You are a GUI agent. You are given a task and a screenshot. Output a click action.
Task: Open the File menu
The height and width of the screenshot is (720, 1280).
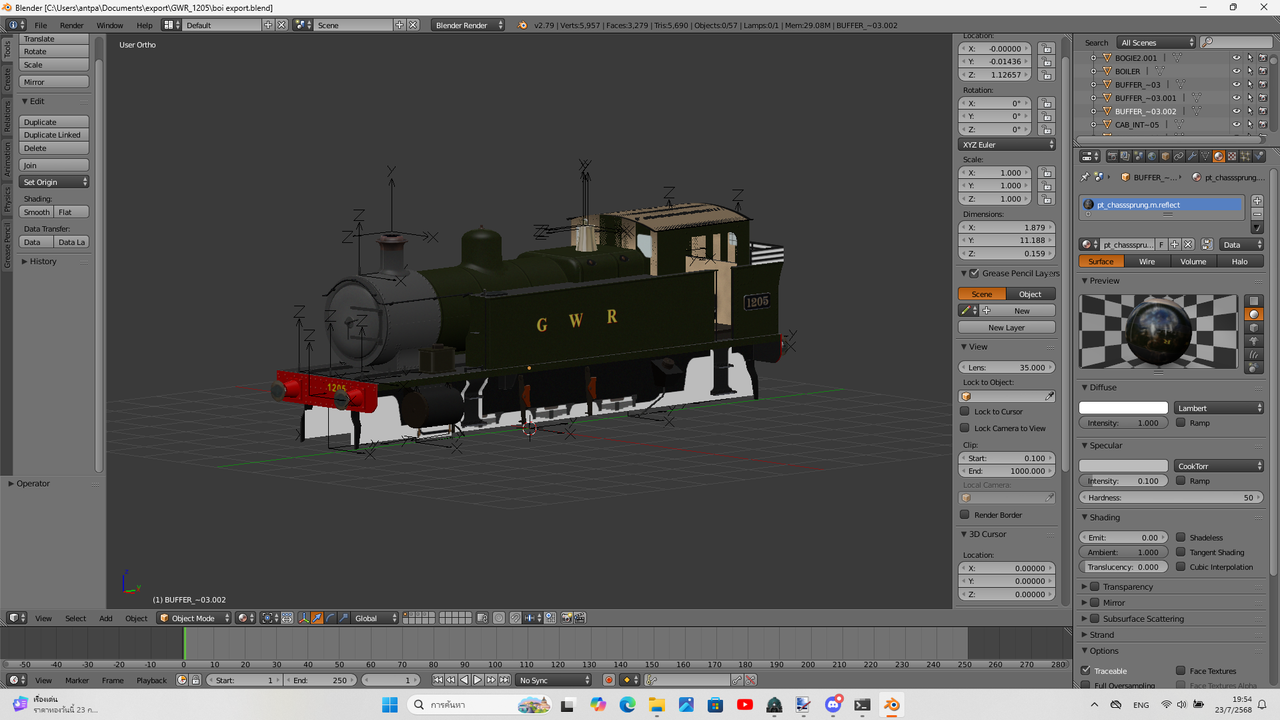40,25
